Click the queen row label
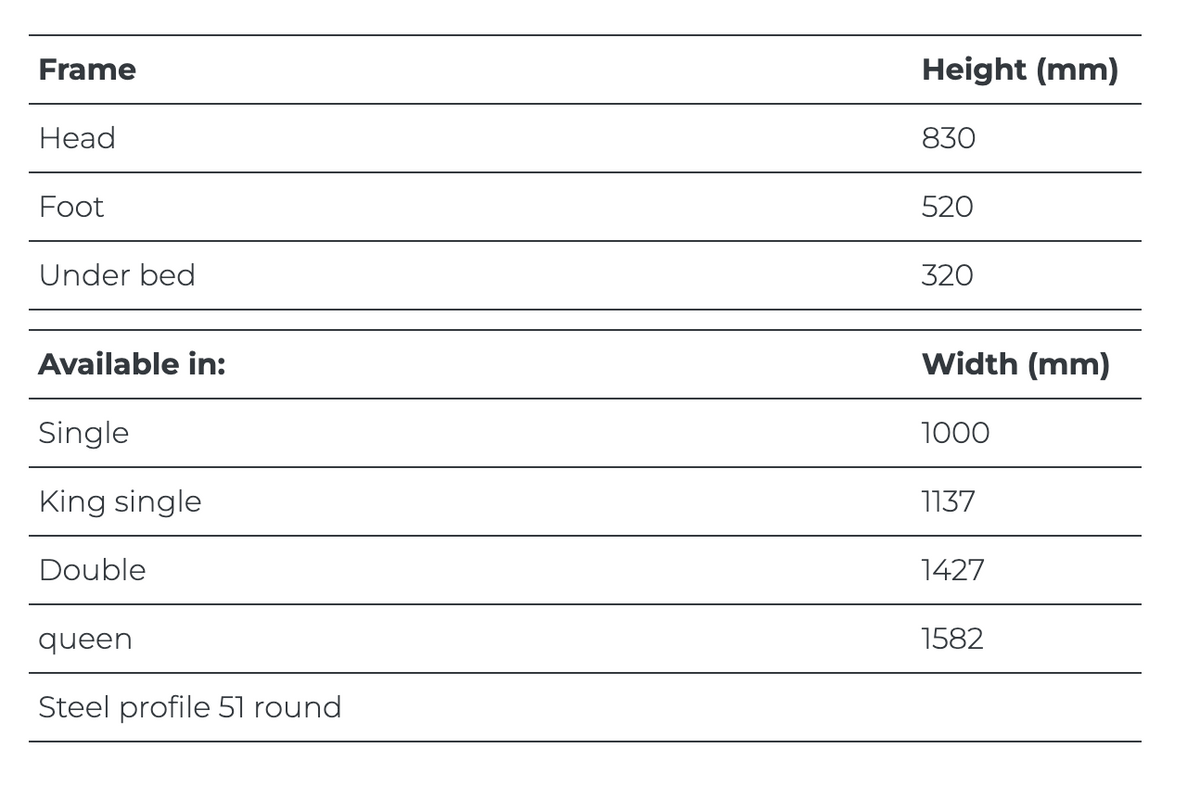Image resolution: width=1200 pixels, height=786 pixels. pyautogui.click(x=85, y=639)
